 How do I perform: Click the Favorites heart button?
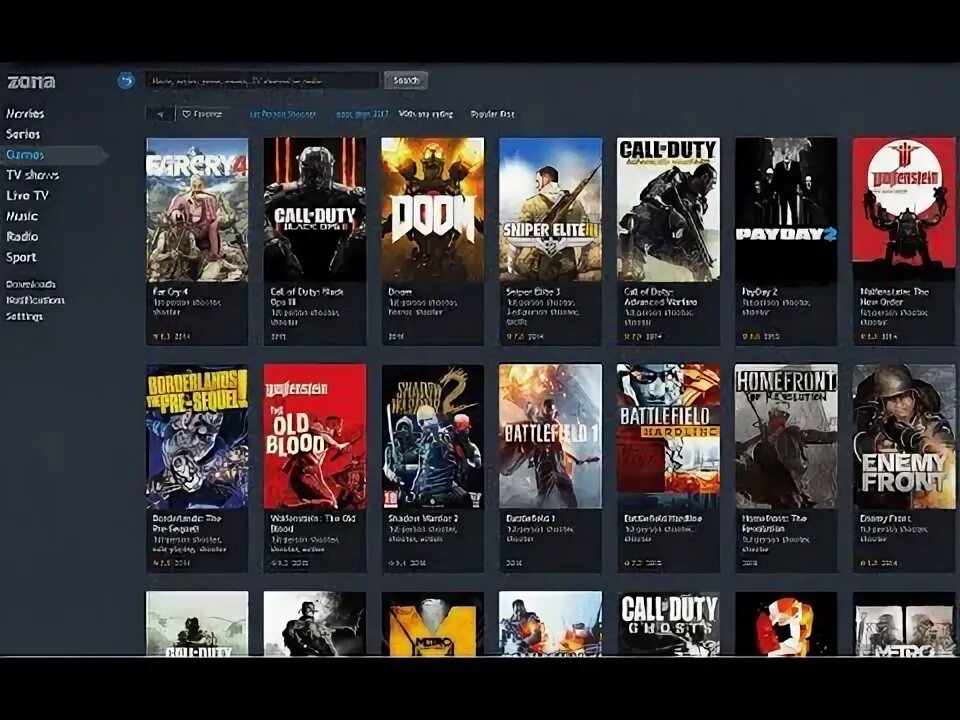203,114
